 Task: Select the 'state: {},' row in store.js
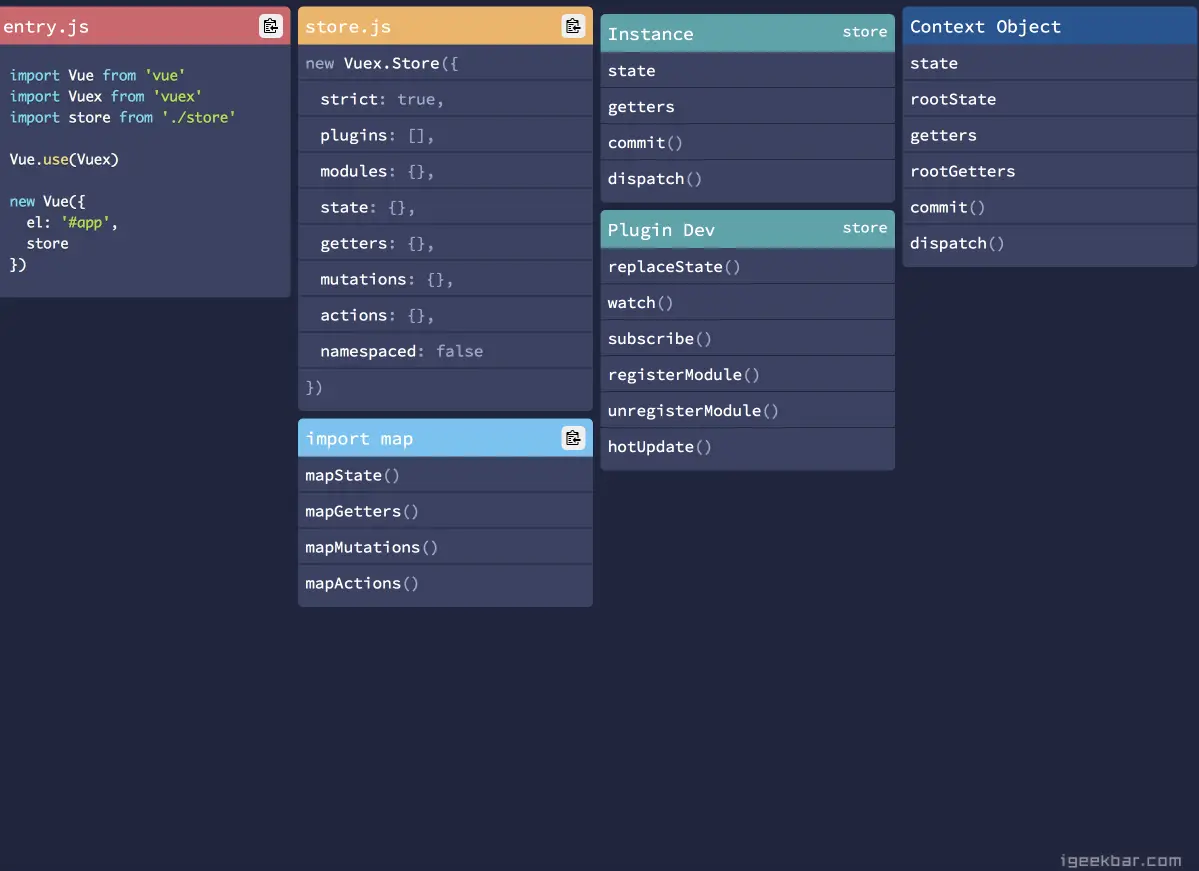pyautogui.click(x=445, y=206)
